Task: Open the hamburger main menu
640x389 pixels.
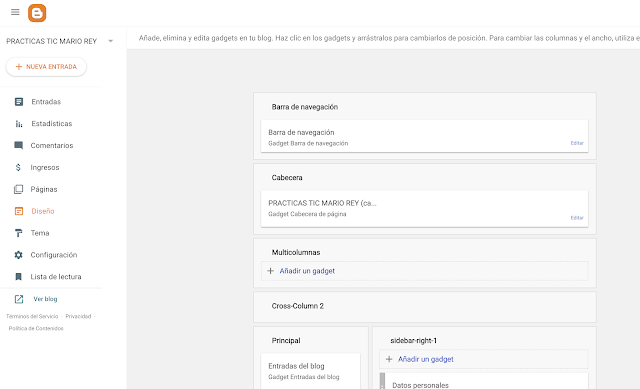Action: point(15,12)
